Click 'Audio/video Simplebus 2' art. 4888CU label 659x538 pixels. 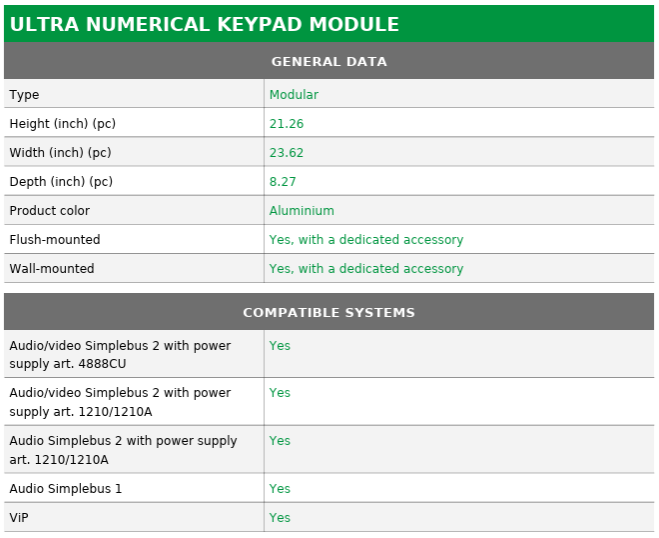120,354
